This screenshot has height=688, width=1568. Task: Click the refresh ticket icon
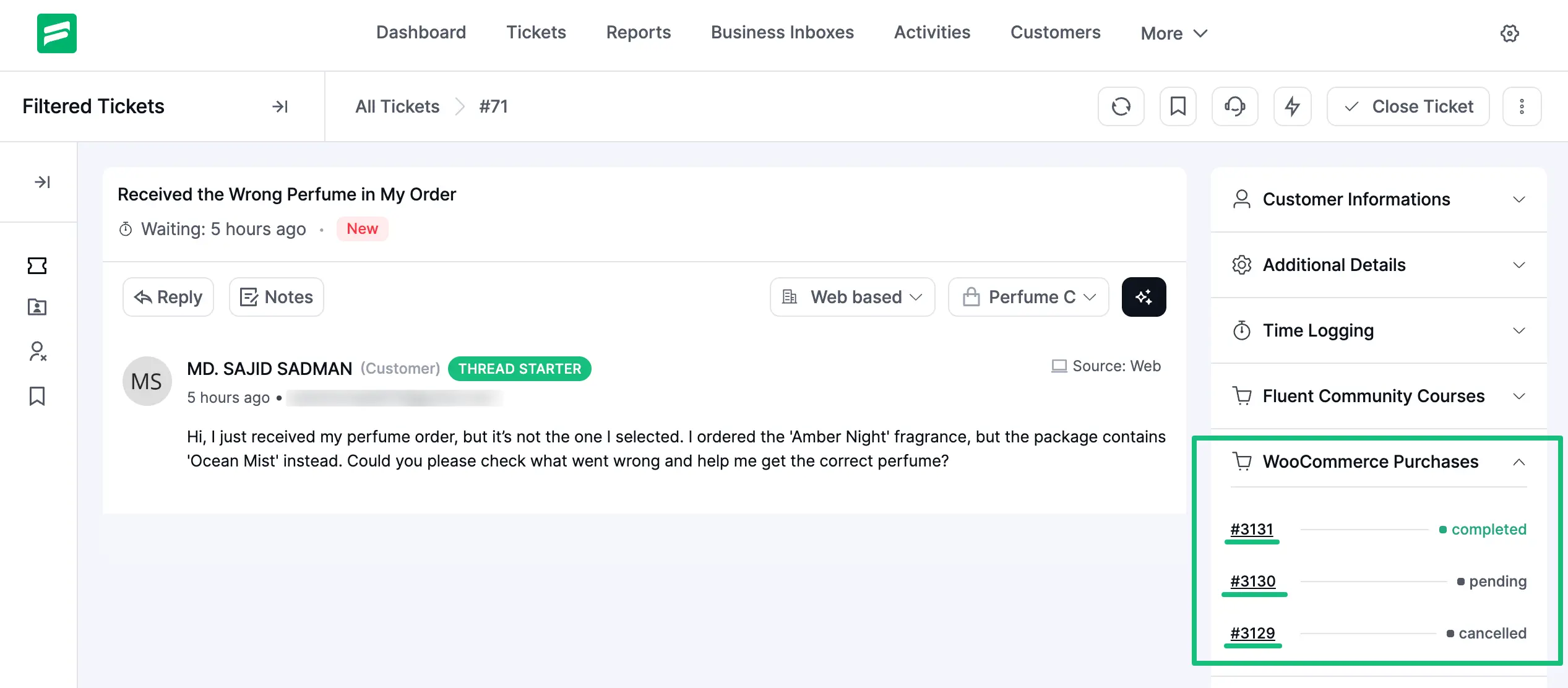1121,106
